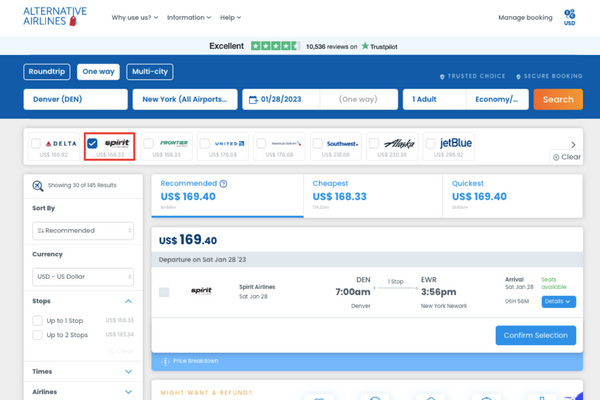This screenshot has height=400, width=600.
Task: Switch to Multi-city trip type
Action: (150, 72)
